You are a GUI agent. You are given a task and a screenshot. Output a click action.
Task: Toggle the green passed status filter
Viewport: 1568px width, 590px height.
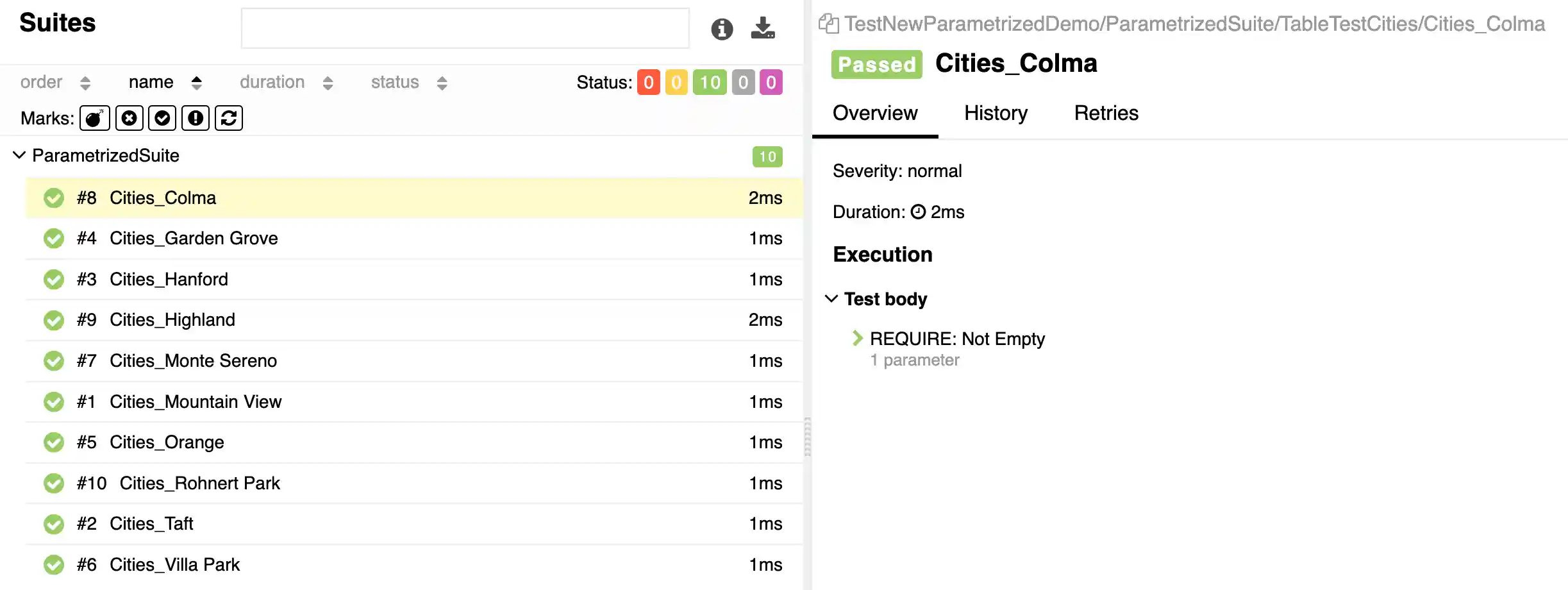tap(710, 83)
